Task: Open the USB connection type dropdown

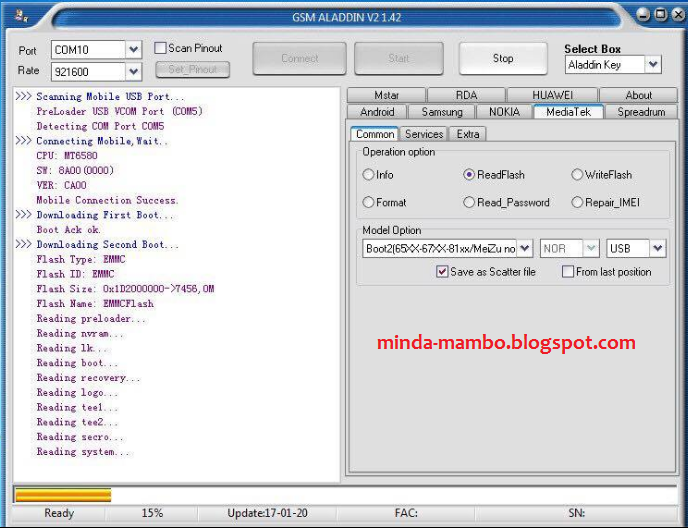Action: point(657,248)
